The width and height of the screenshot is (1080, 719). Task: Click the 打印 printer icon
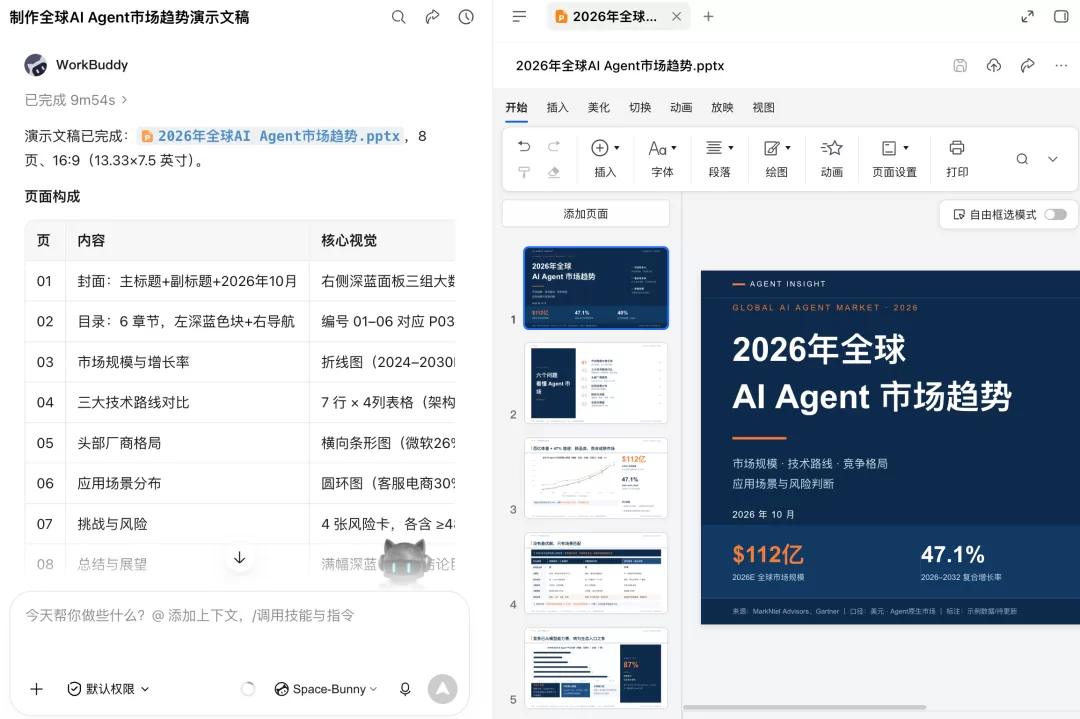click(x=957, y=147)
